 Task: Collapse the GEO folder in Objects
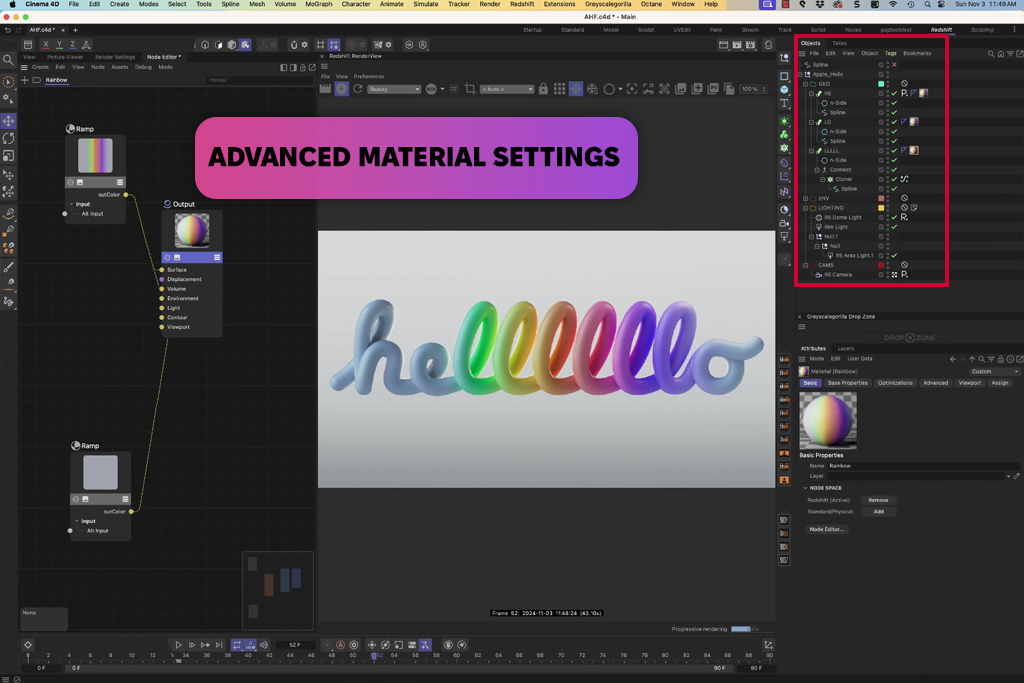[x=806, y=84]
